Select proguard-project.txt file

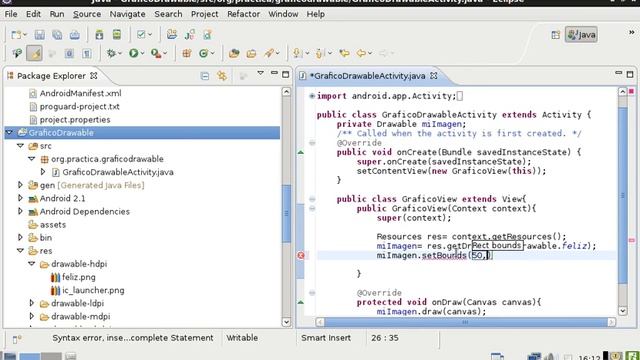[x=74, y=107]
